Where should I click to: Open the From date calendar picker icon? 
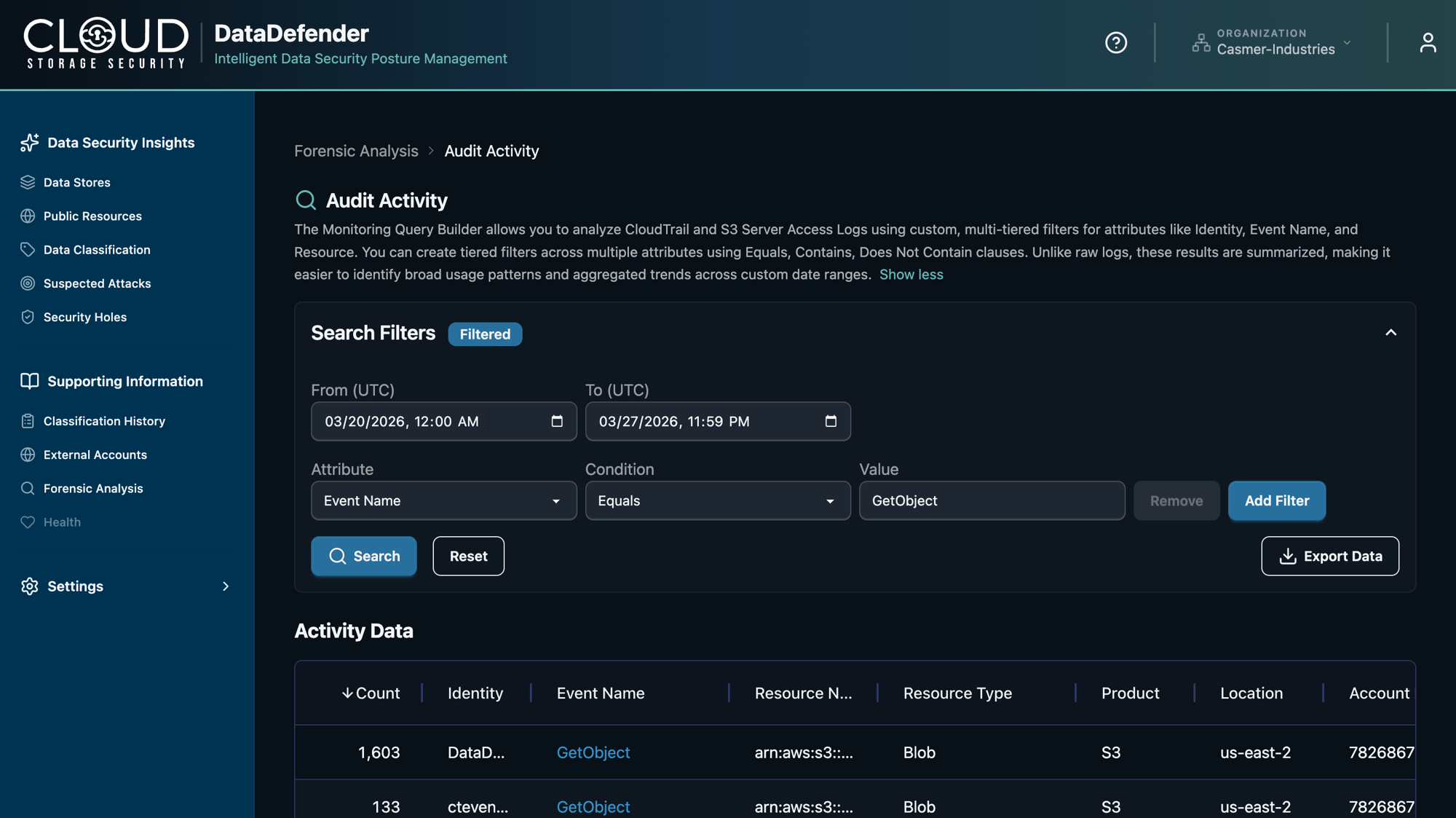(x=557, y=421)
